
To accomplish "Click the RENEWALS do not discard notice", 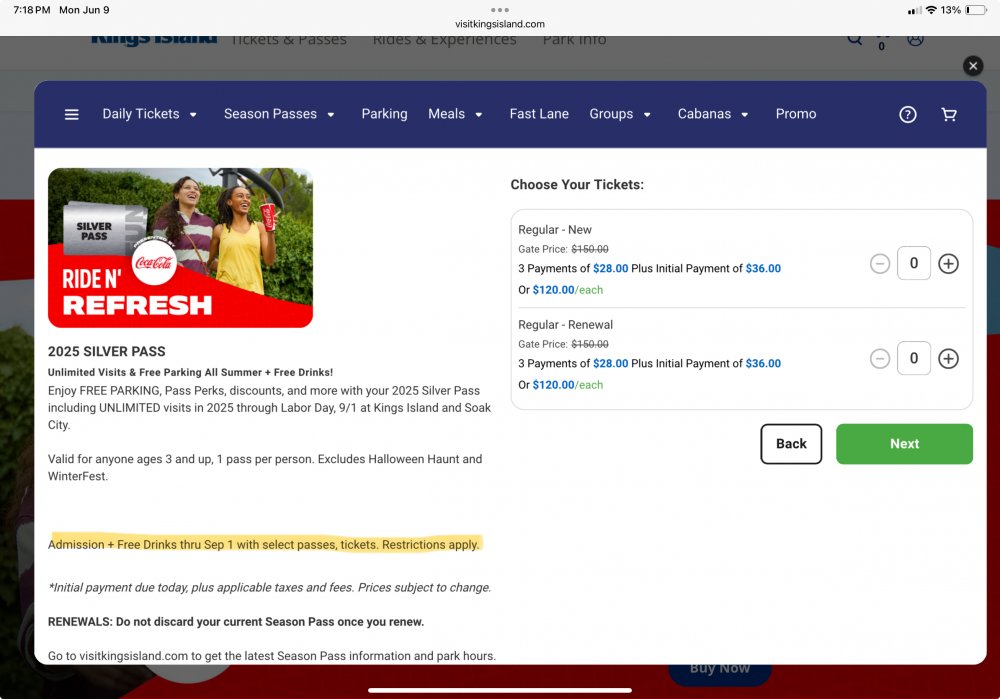I will pos(236,622).
